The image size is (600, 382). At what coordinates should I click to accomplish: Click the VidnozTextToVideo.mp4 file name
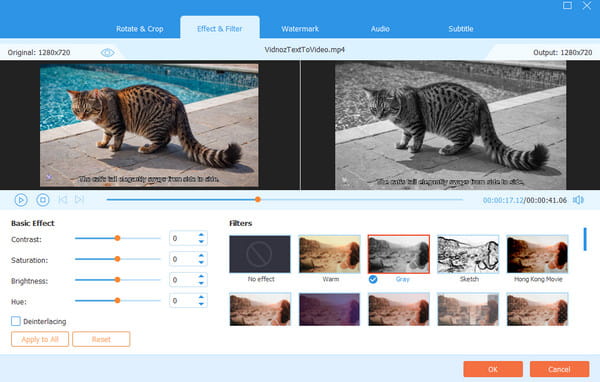[305, 49]
